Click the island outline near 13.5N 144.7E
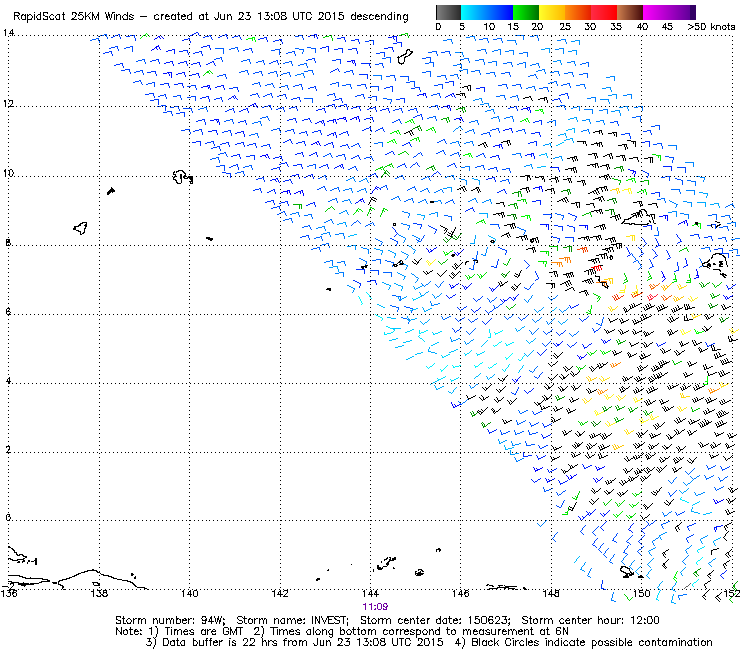Screen dimensions: 740x650 click(x=404, y=57)
